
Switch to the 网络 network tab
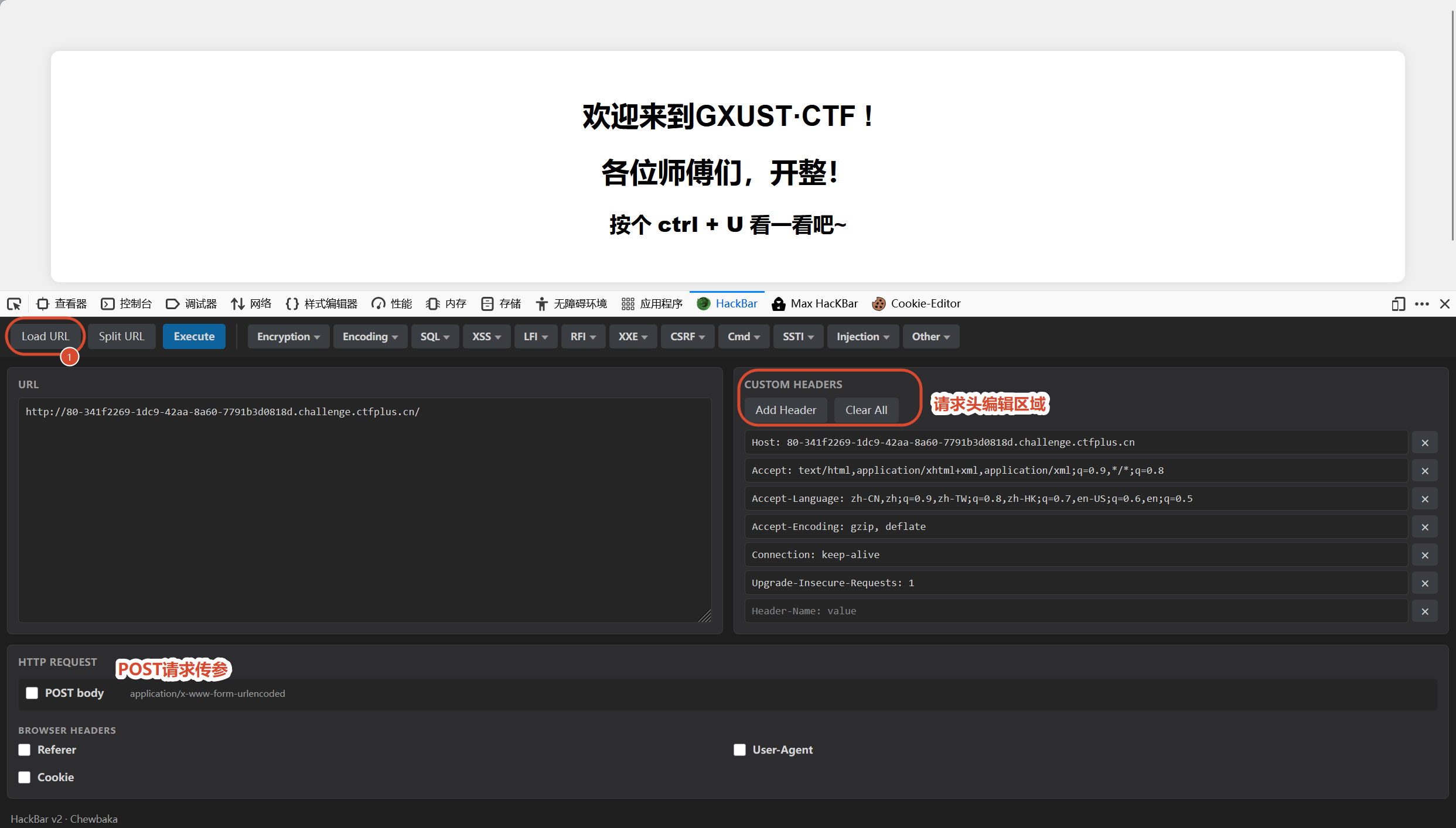251,304
